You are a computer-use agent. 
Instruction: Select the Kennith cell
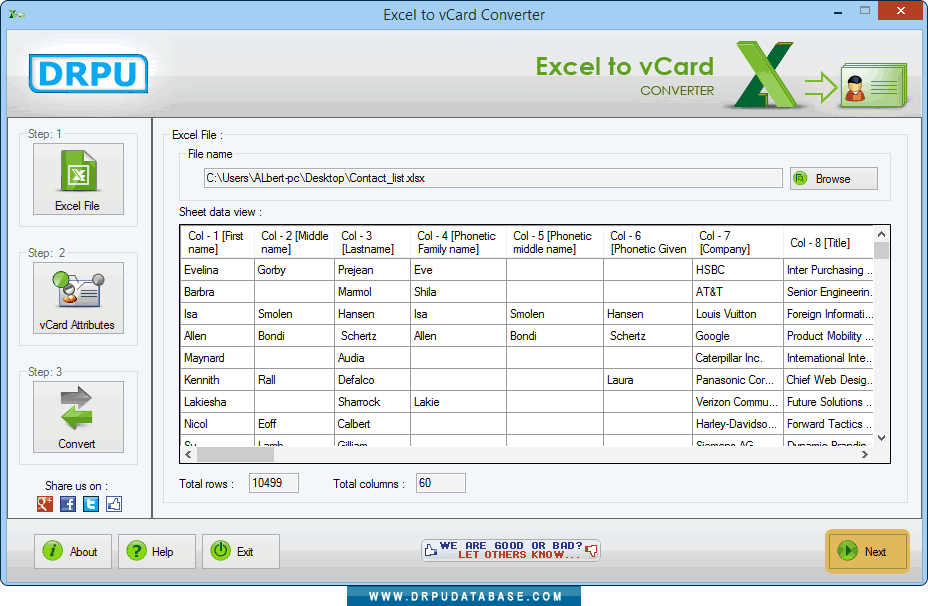tap(217, 379)
